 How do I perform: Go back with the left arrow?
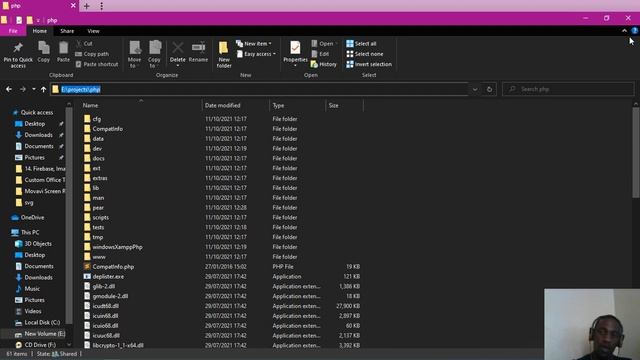(x=9, y=89)
